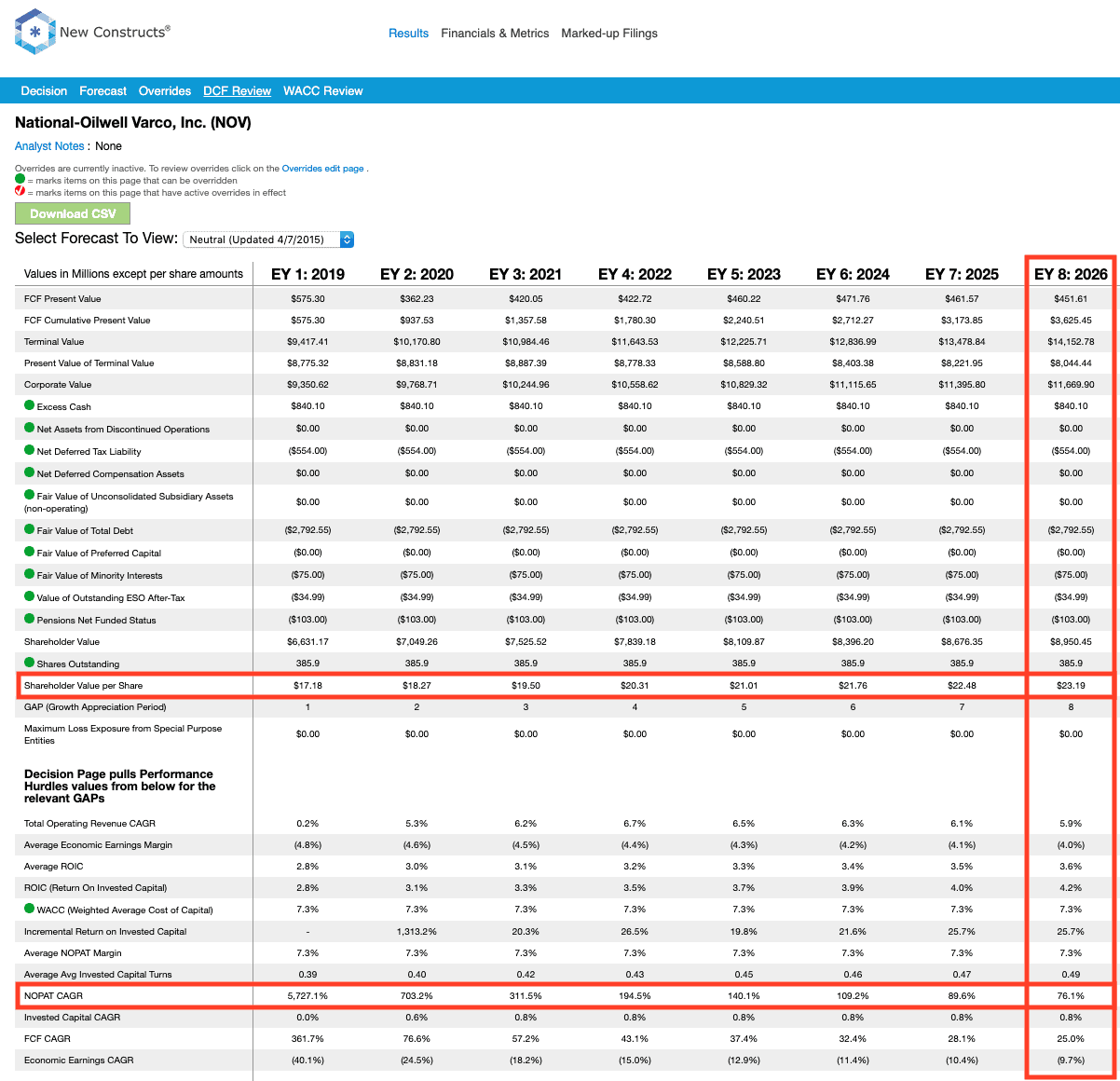Image resolution: width=1120 pixels, height=1081 pixels.
Task: Click the EY 1: 2019 column header
Action: pyautogui.click(x=307, y=274)
